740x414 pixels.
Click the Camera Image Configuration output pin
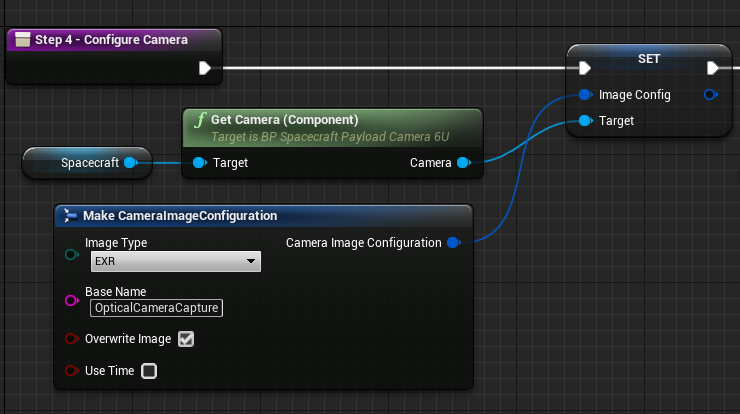[453, 243]
